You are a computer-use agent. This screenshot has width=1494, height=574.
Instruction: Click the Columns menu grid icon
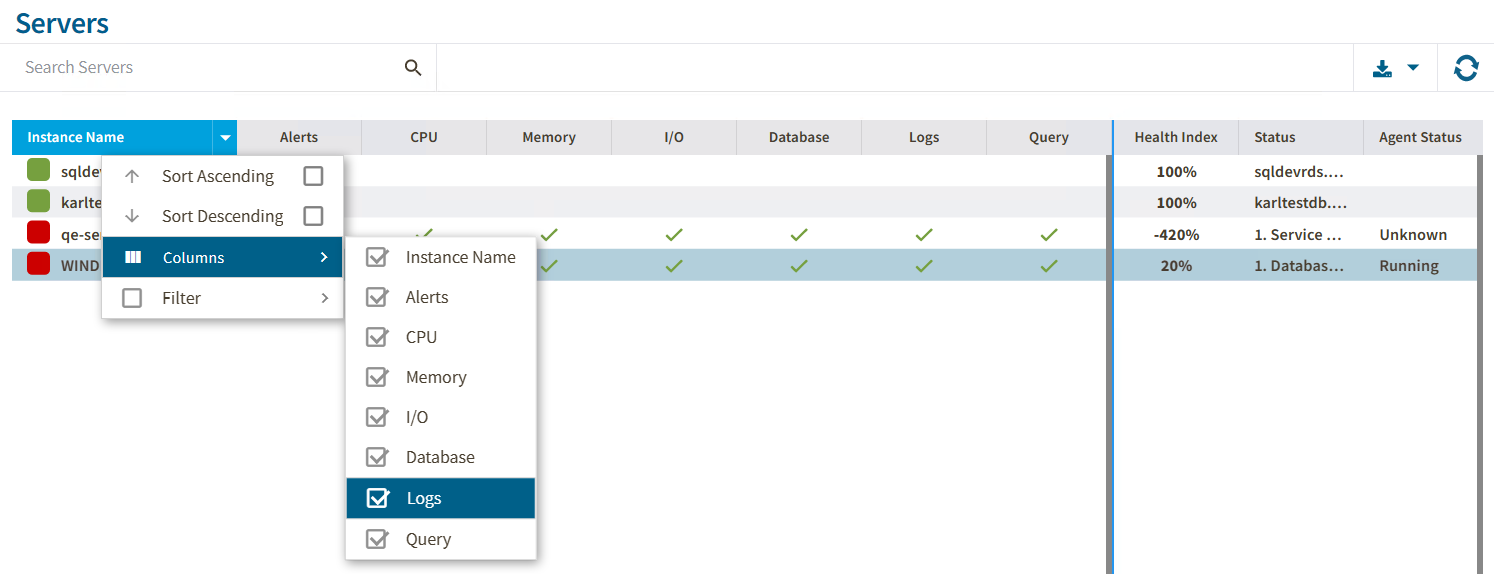(x=133, y=258)
